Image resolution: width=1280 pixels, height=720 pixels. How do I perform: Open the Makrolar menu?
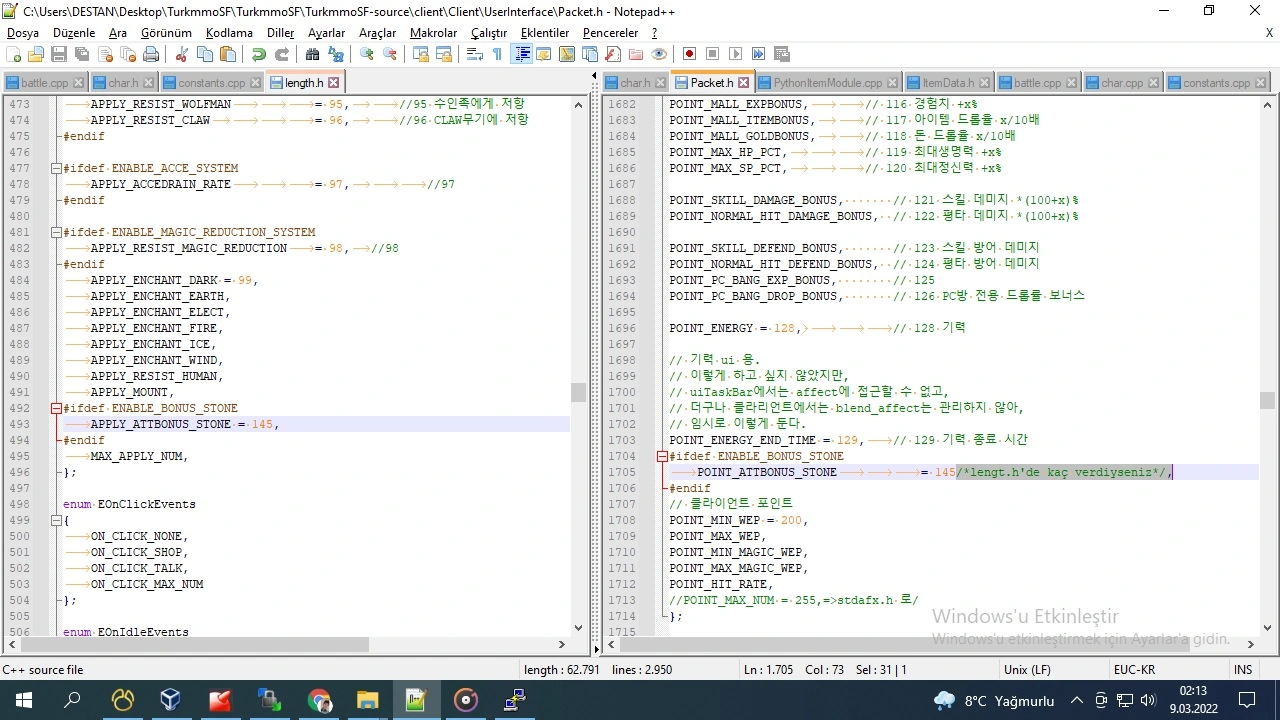(433, 33)
